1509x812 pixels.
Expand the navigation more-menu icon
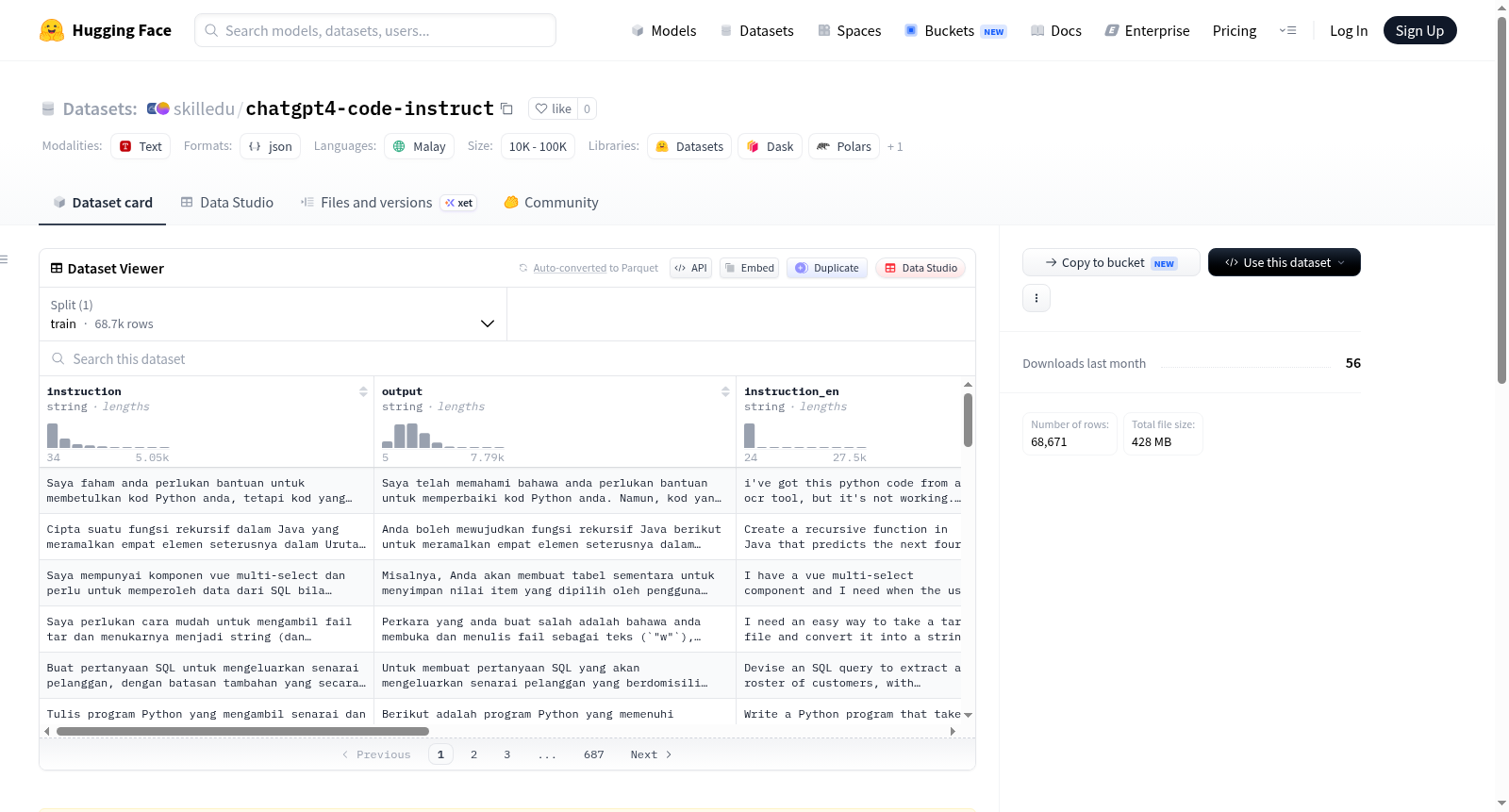pos(1287,30)
